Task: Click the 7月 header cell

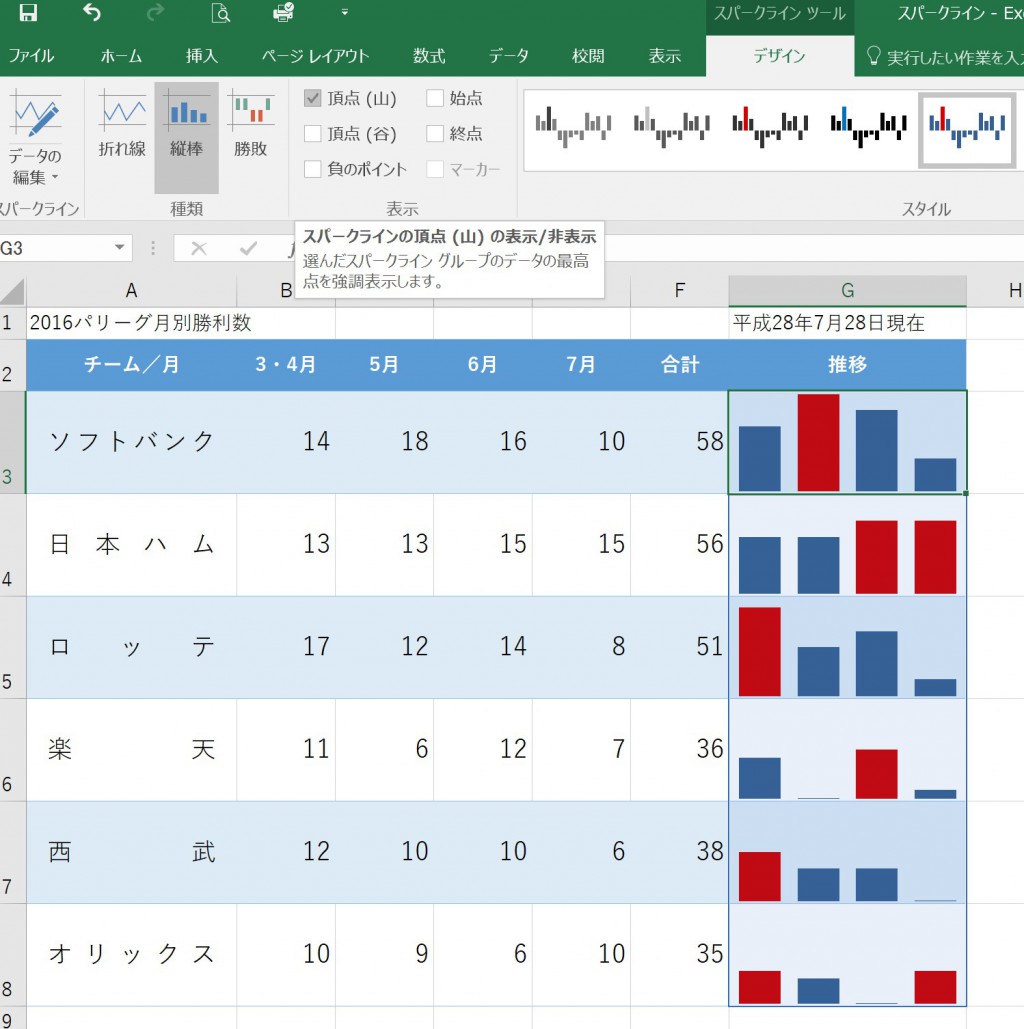Action: pos(582,365)
